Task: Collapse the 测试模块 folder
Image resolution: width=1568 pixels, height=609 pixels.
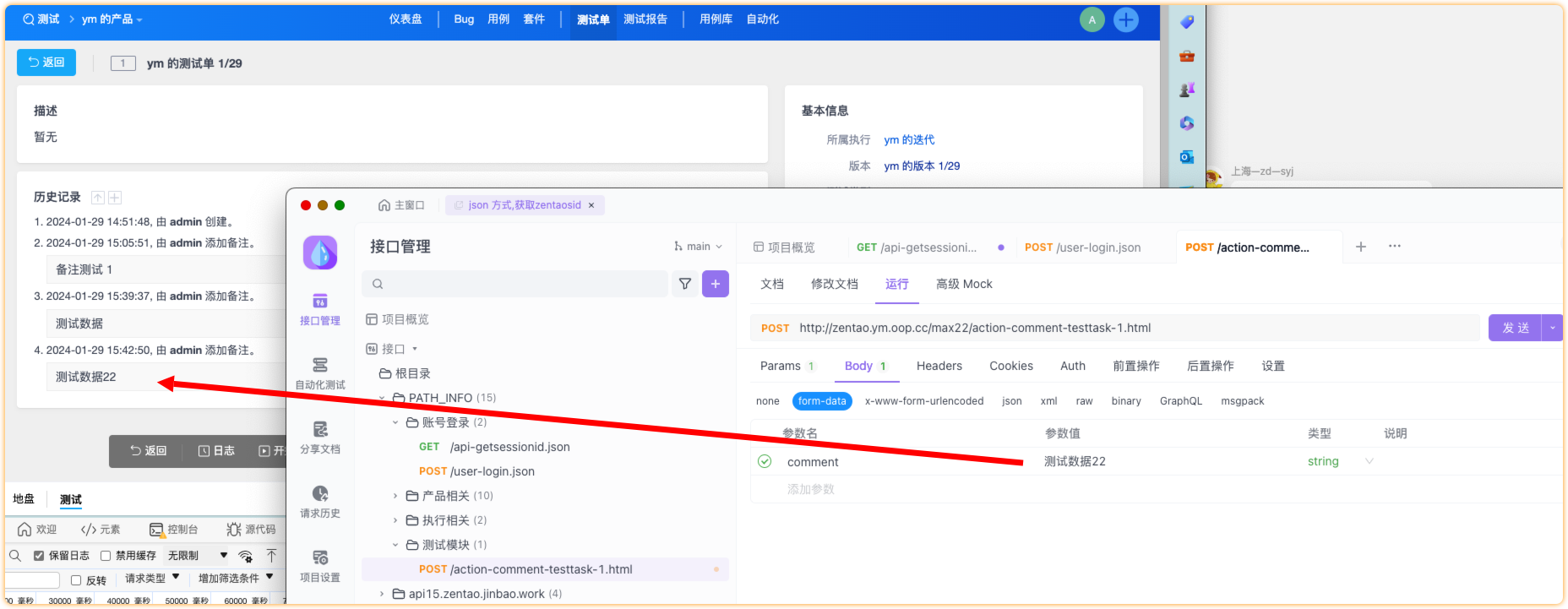Action: tap(395, 545)
